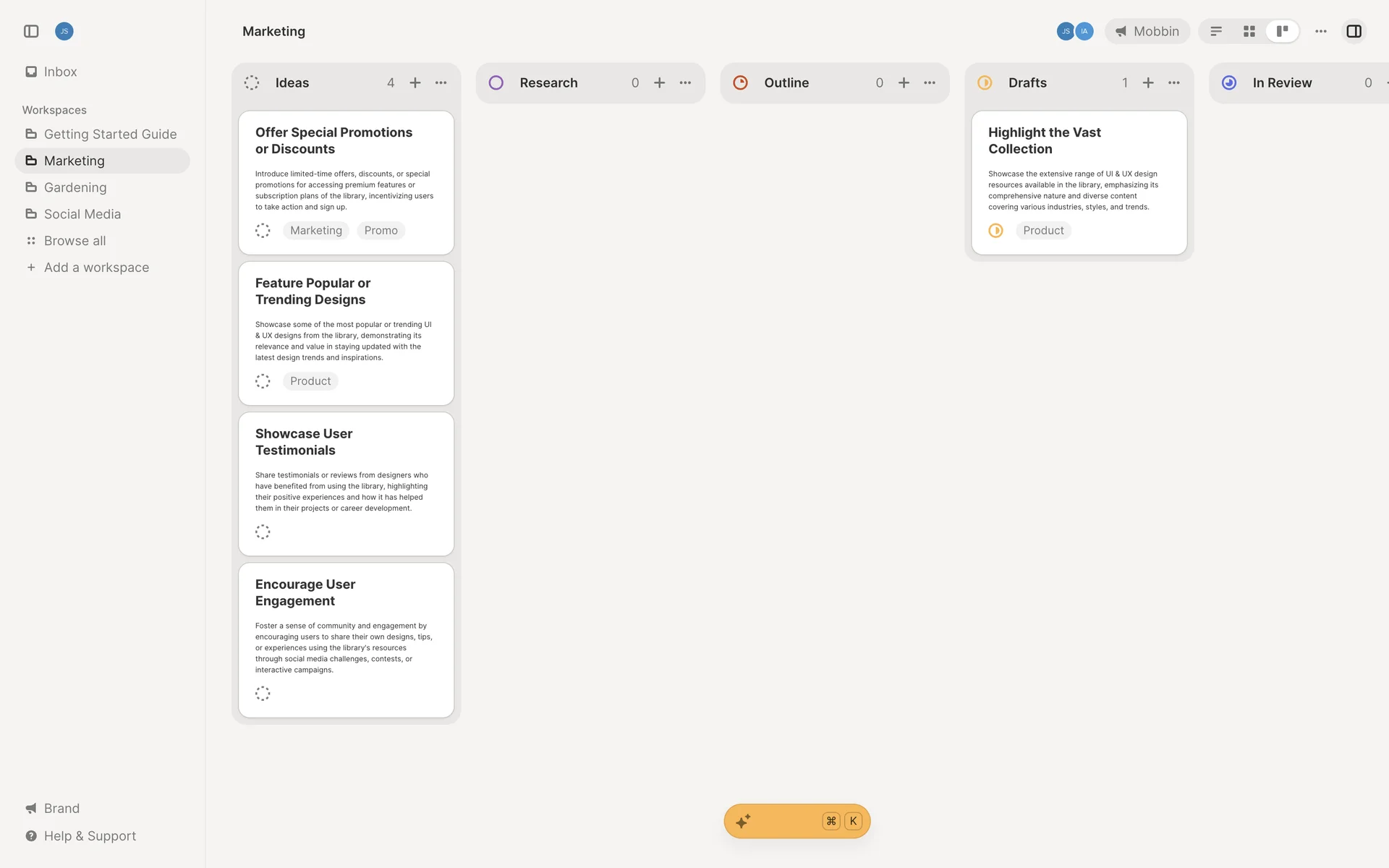Add a new card to Research column
This screenshot has width=1389, height=868.
[x=660, y=82]
